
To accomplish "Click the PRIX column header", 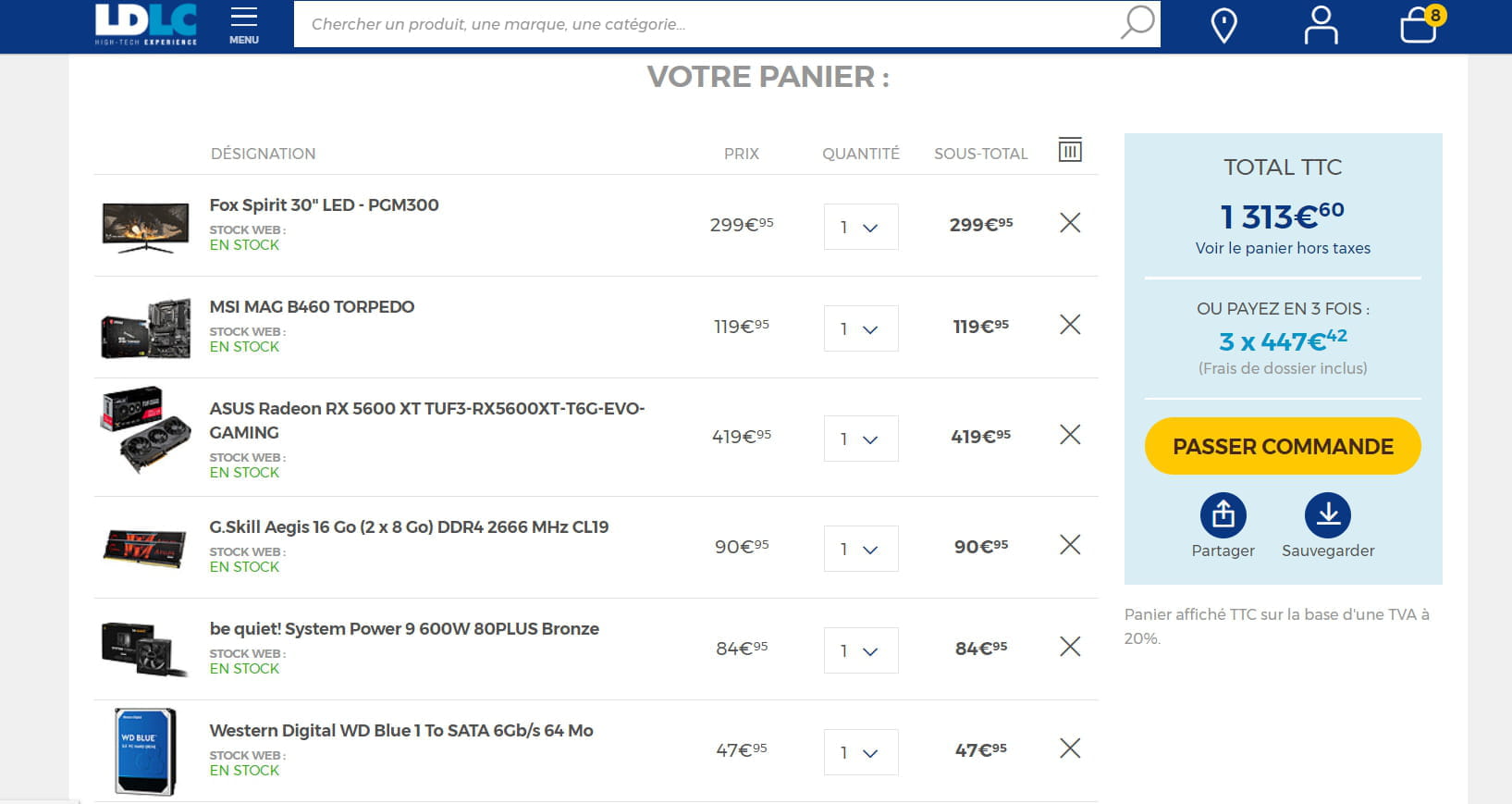I will pos(742,154).
